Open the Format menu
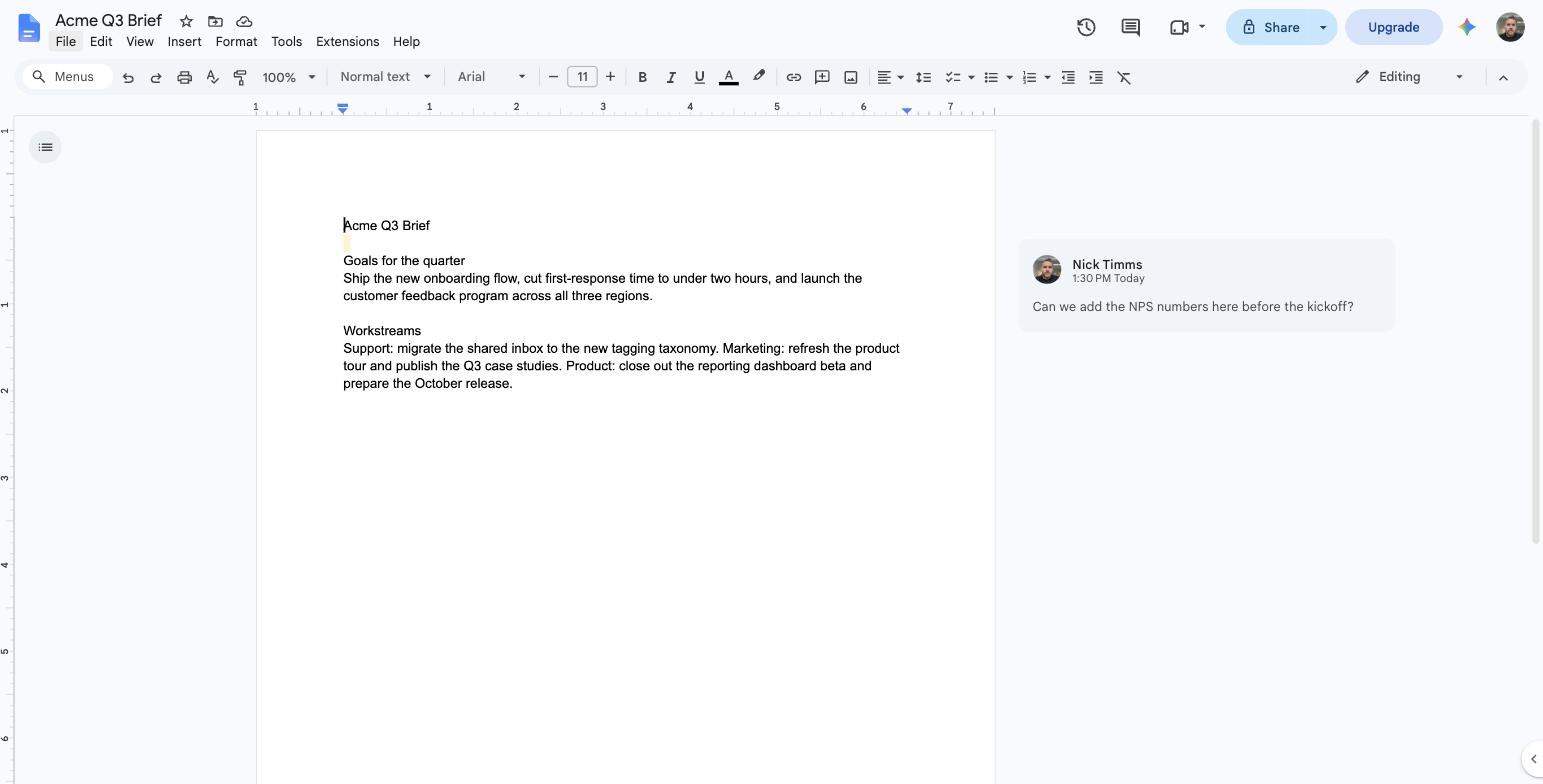 tap(236, 42)
